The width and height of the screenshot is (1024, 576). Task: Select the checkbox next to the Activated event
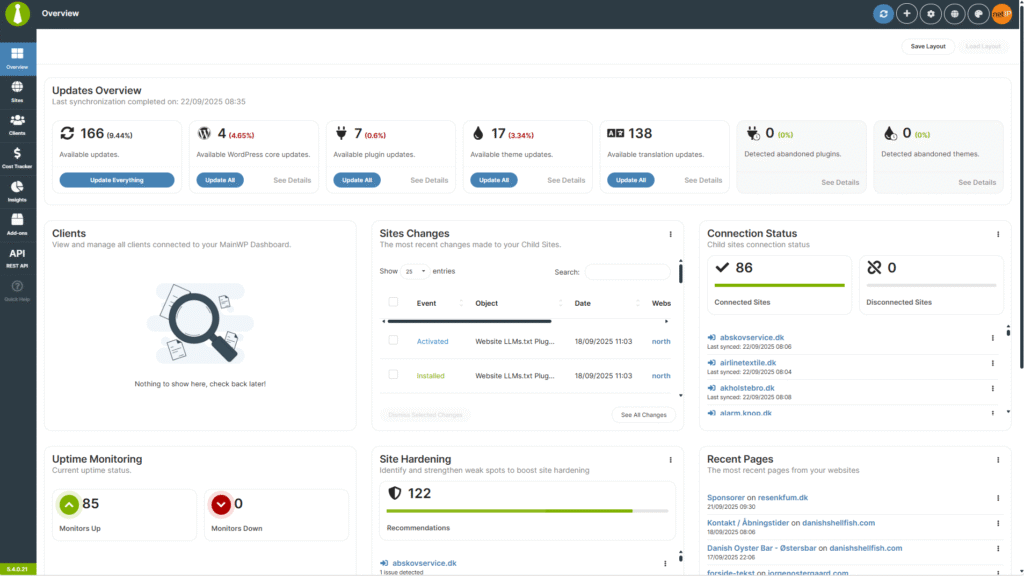point(393,341)
